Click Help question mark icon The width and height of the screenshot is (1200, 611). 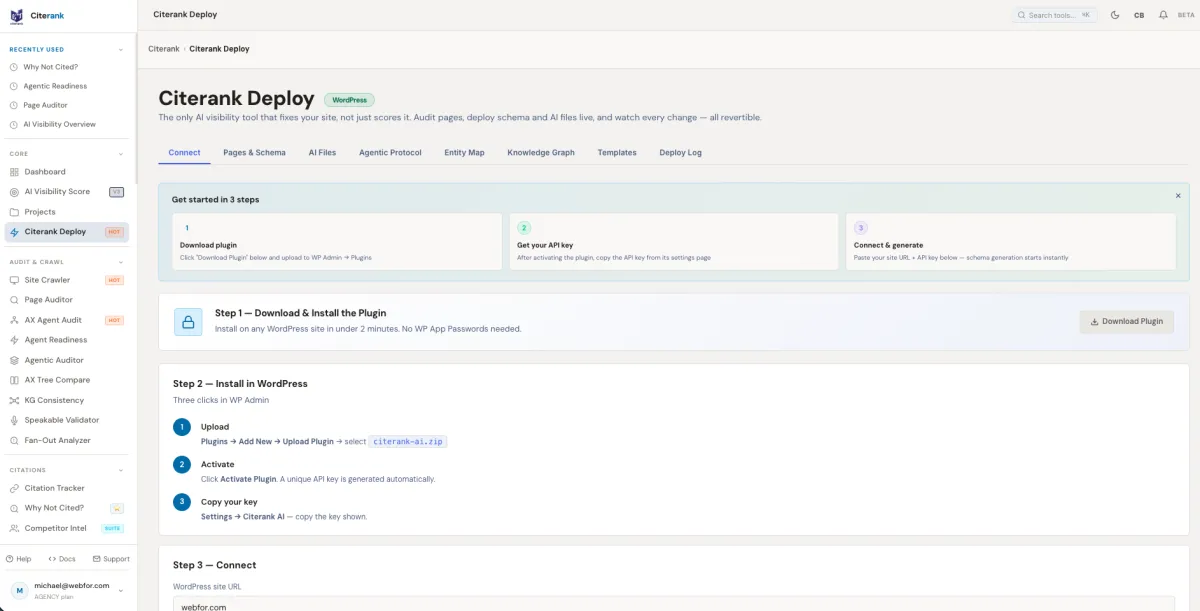[9, 559]
